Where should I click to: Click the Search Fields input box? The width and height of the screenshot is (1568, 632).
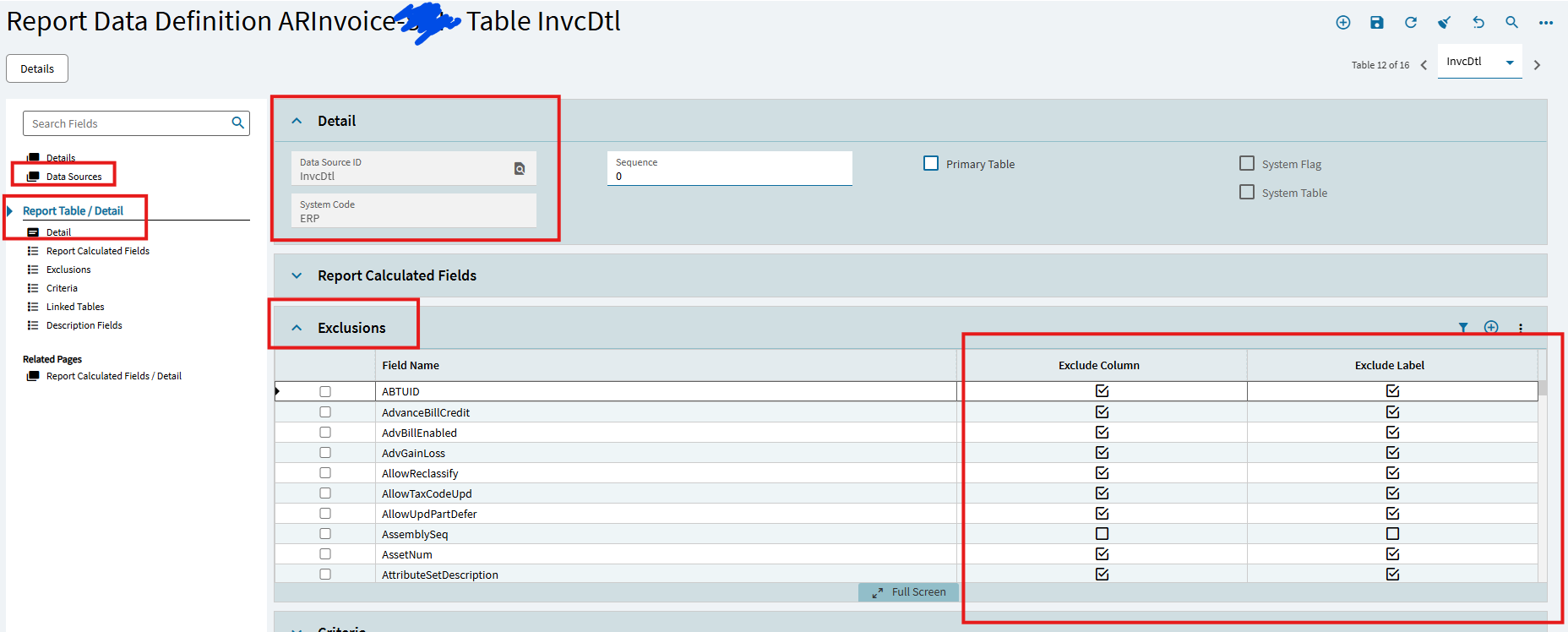point(129,123)
